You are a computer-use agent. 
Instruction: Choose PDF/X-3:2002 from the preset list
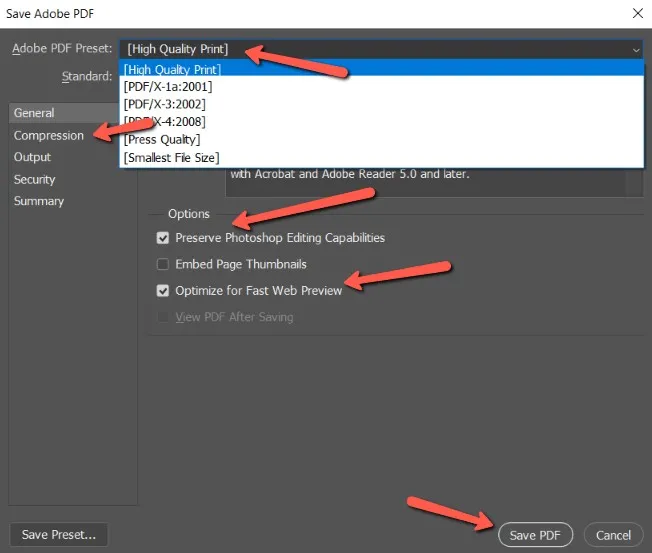point(381,104)
